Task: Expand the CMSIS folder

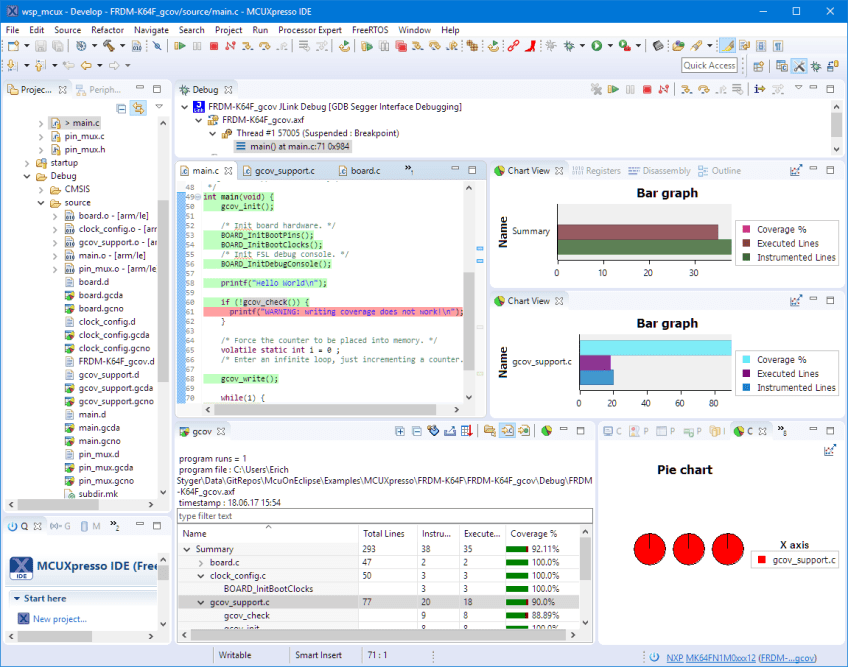Action: click(x=41, y=189)
